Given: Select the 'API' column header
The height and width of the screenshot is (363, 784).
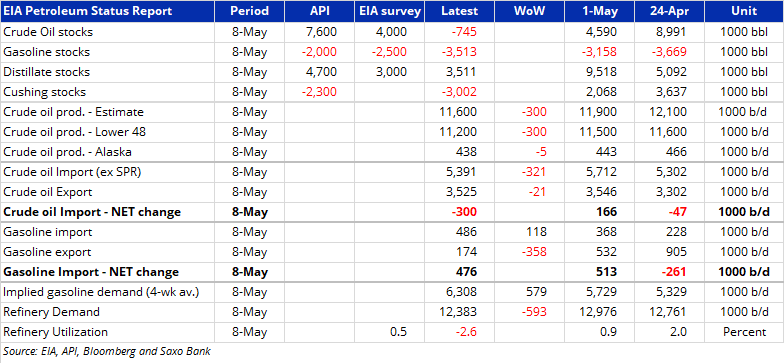Looking at the screenshot, I should [x=320, y=12].
